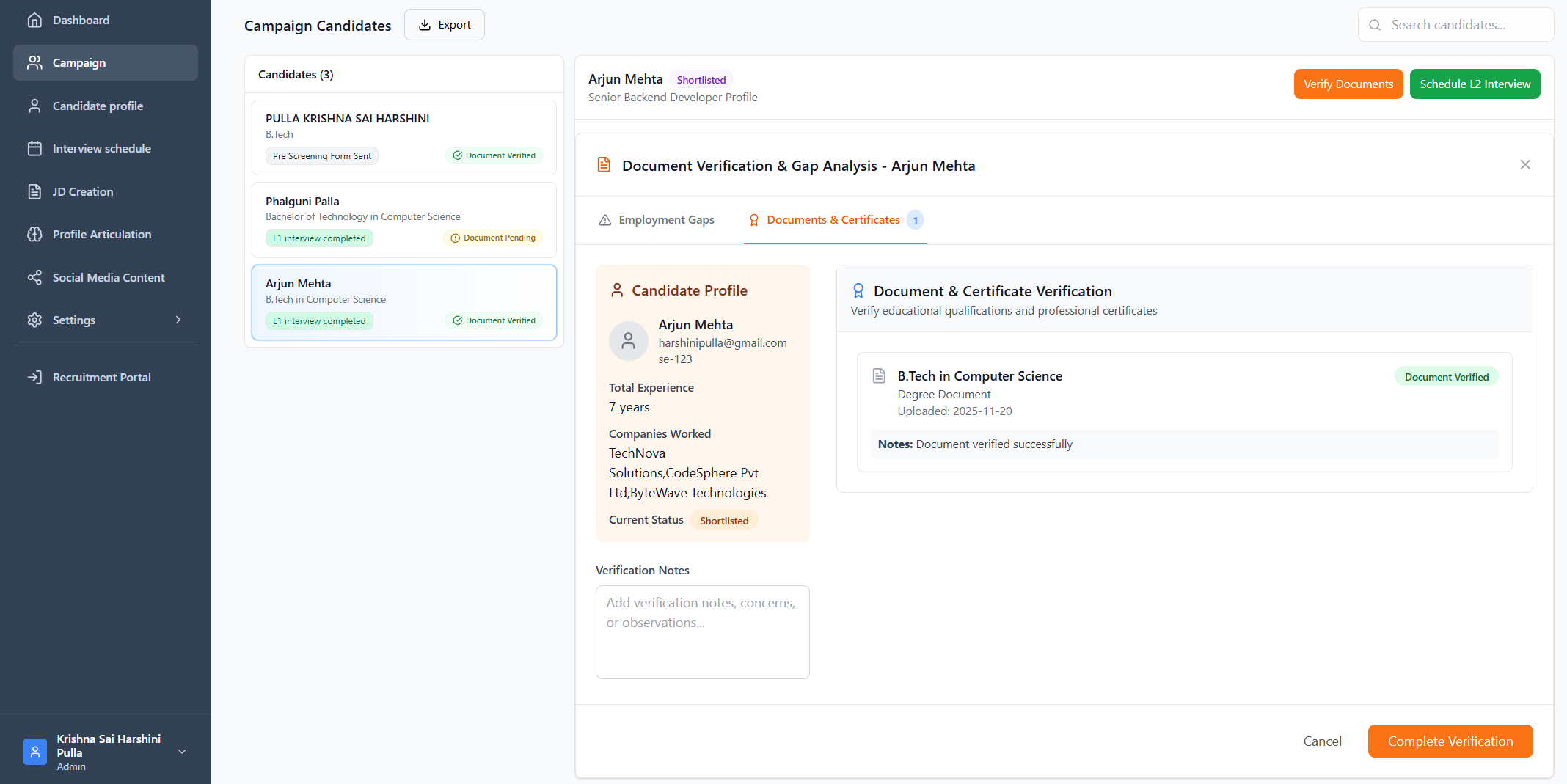The image size is (1567, 784).
Task: Click the 'se-123' candidate ID text
Action: (675, 359)
